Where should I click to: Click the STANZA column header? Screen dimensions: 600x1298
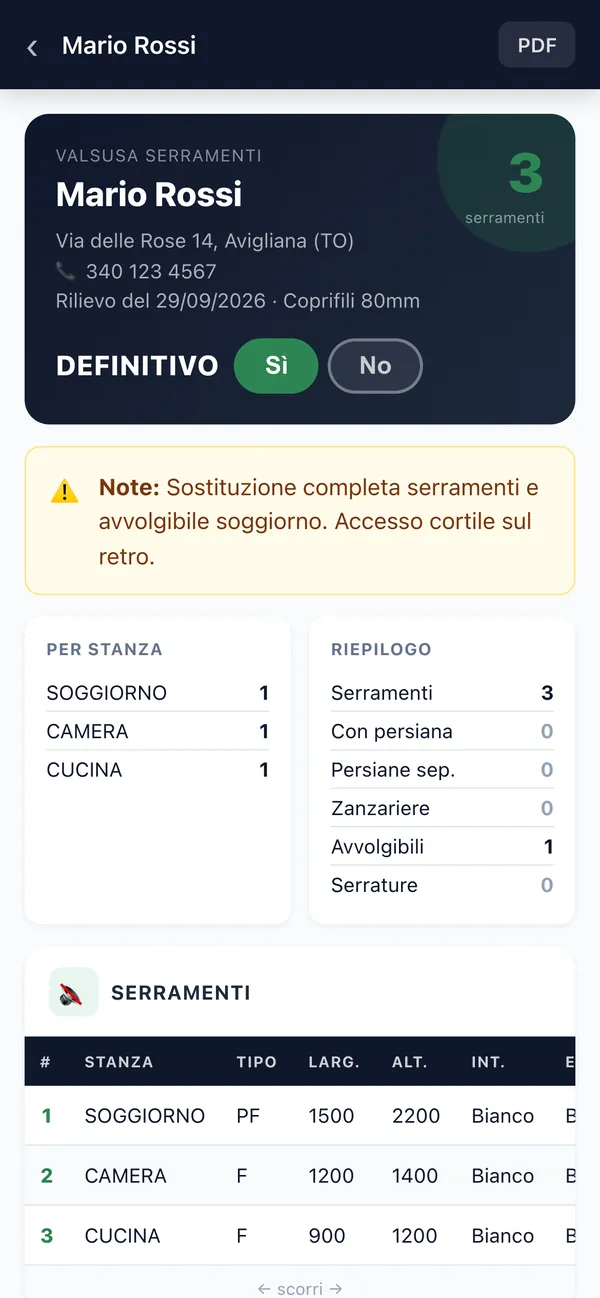(119, 1062)
